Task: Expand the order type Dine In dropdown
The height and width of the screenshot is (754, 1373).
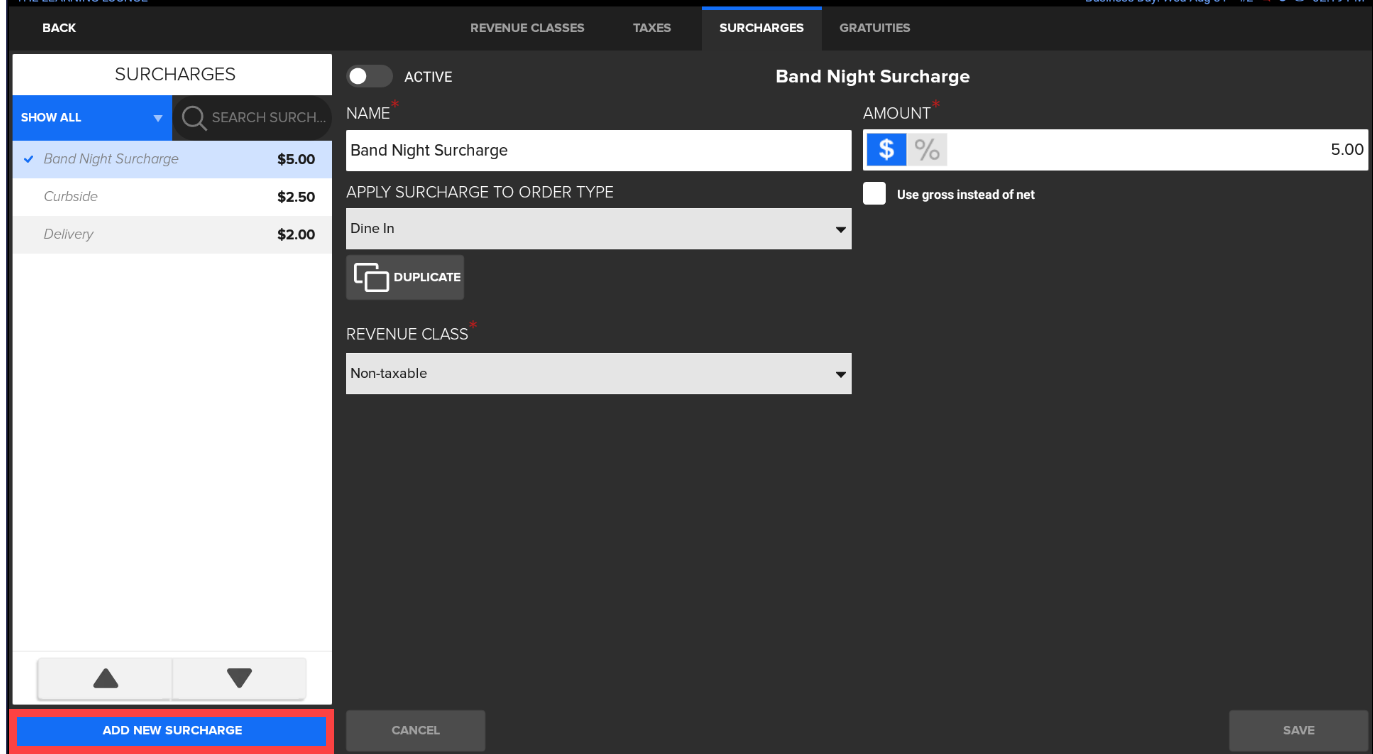Action: (x=598, y=229)
